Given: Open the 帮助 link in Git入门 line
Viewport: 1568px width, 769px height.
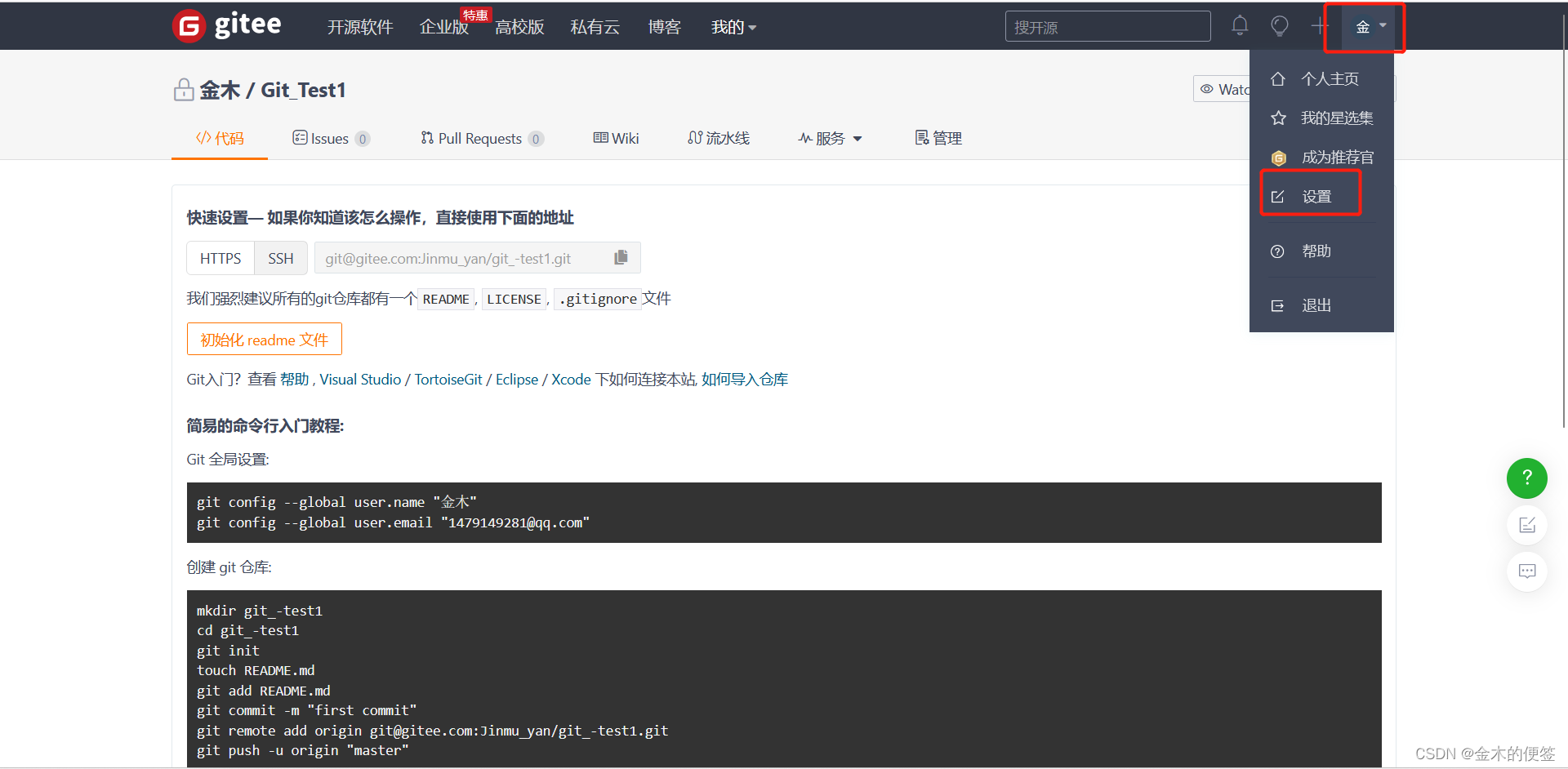Looking at the screenshot, I should [x=295, y=380].
